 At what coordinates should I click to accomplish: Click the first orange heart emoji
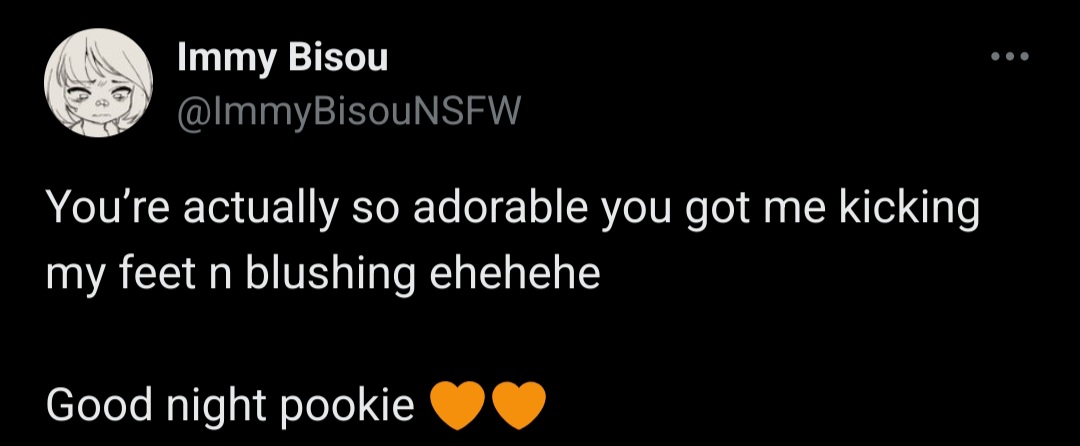(x=457, y=406)
